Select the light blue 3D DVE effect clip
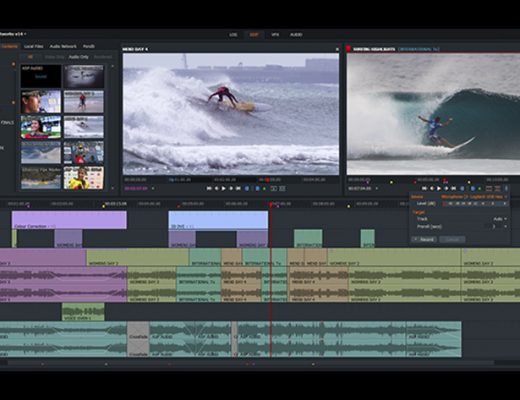The image size is (520, 400). (x=218, y=220)
